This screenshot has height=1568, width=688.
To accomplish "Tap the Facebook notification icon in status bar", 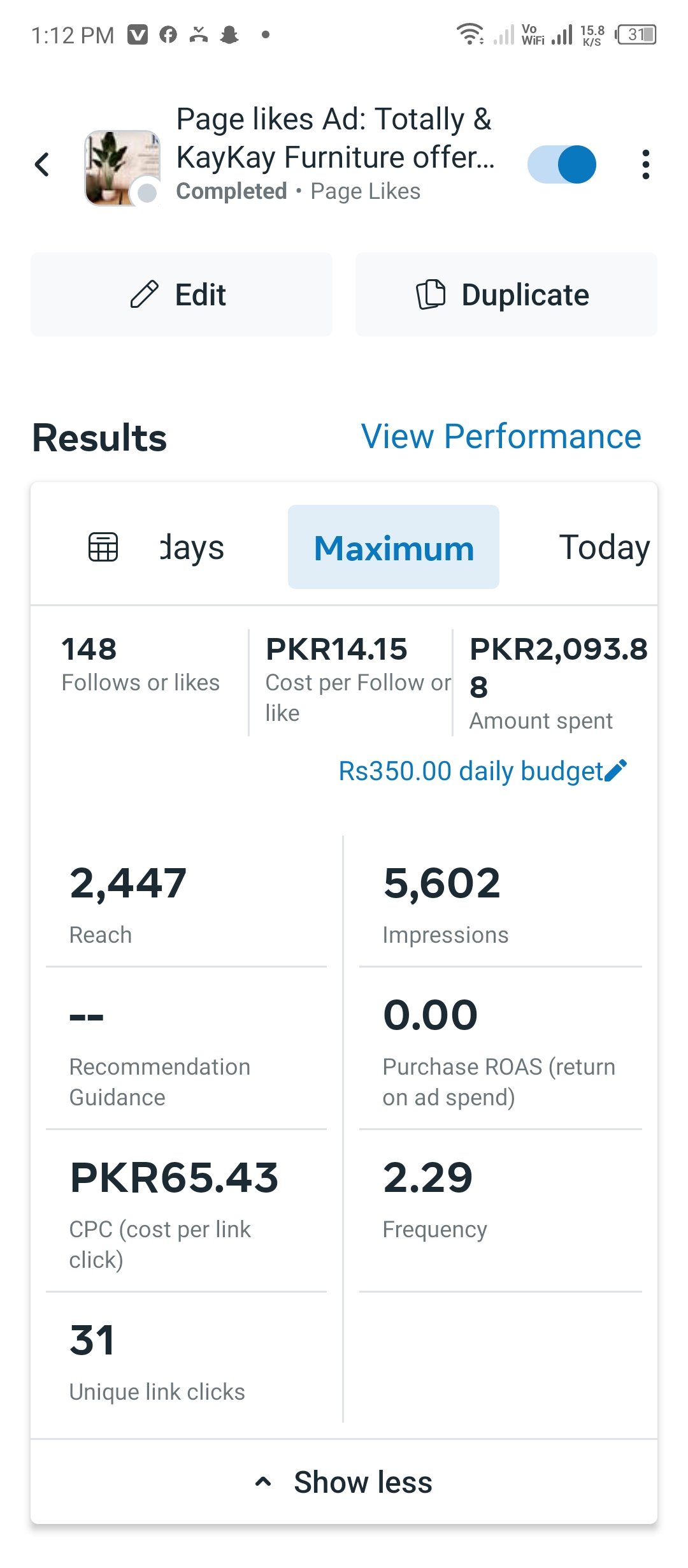I will pyautogui.click(x=168, y=34).
